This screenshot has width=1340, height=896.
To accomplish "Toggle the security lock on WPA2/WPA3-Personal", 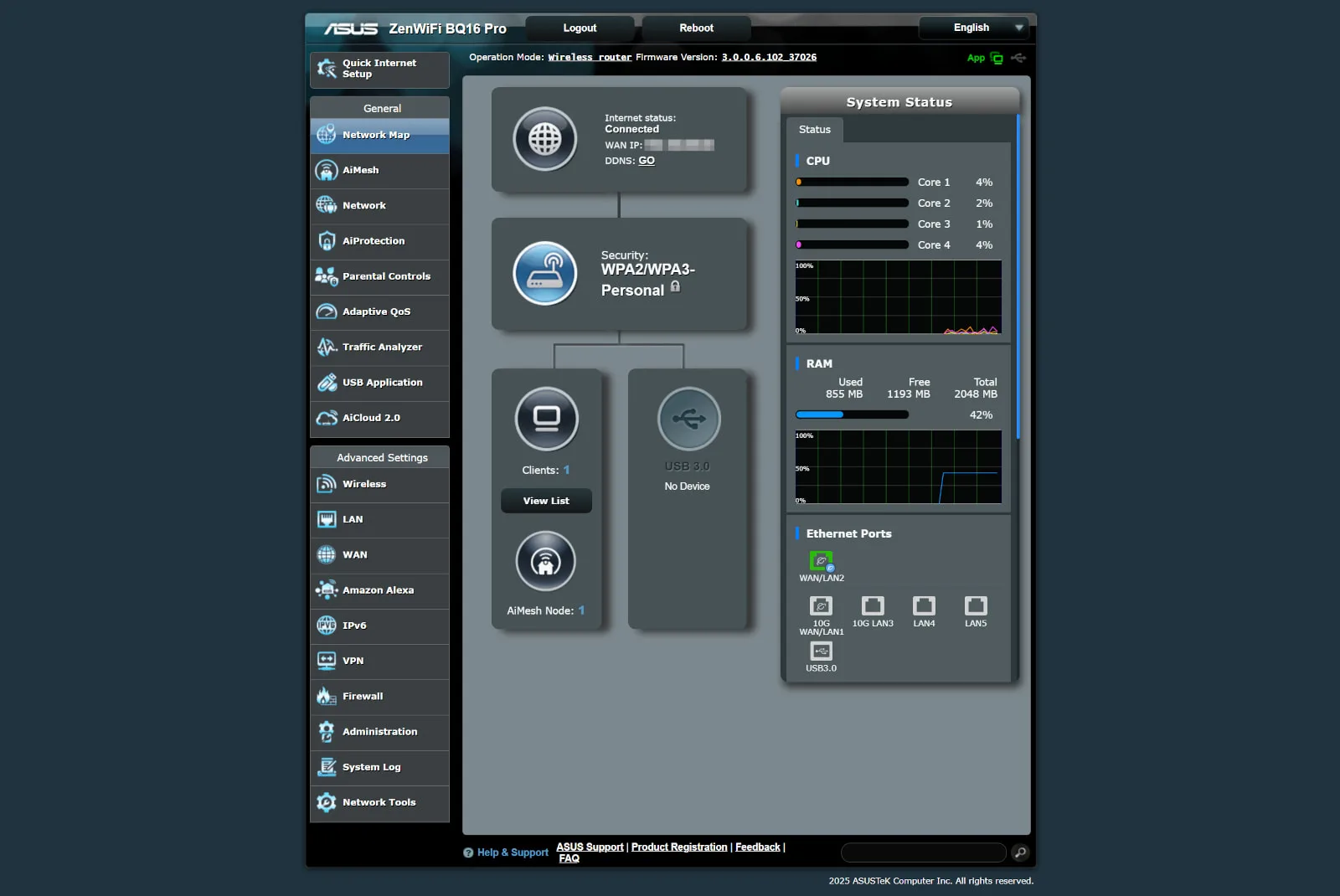I will 675,288.
